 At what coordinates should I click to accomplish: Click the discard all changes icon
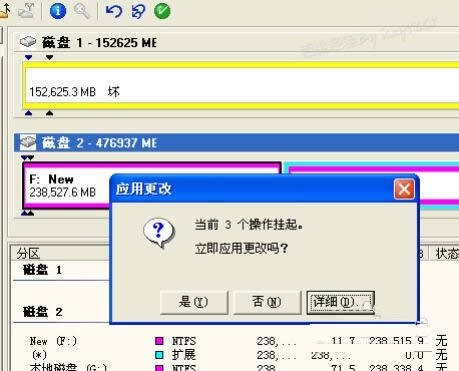click(x=138, y=11)
